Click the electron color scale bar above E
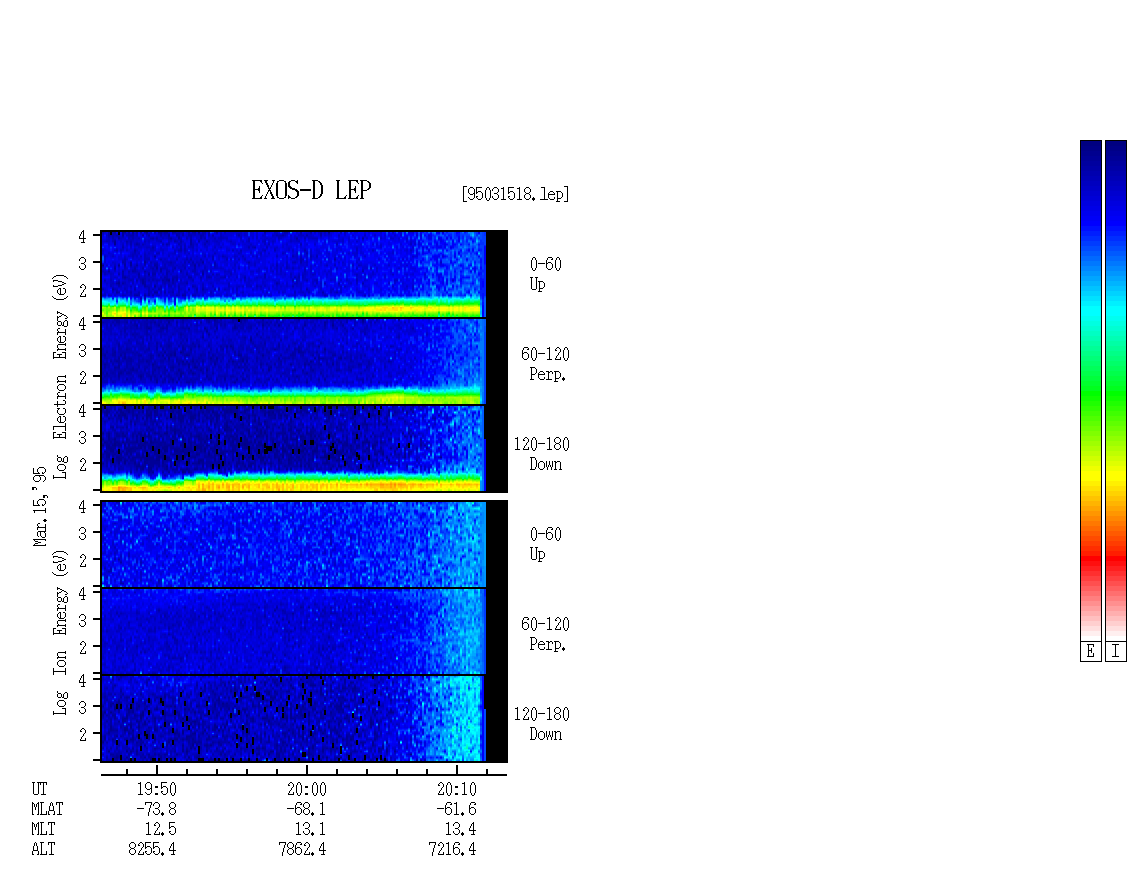This screenshot has width=1130, height=875. pyautogui.click(x=1090, y=391)
